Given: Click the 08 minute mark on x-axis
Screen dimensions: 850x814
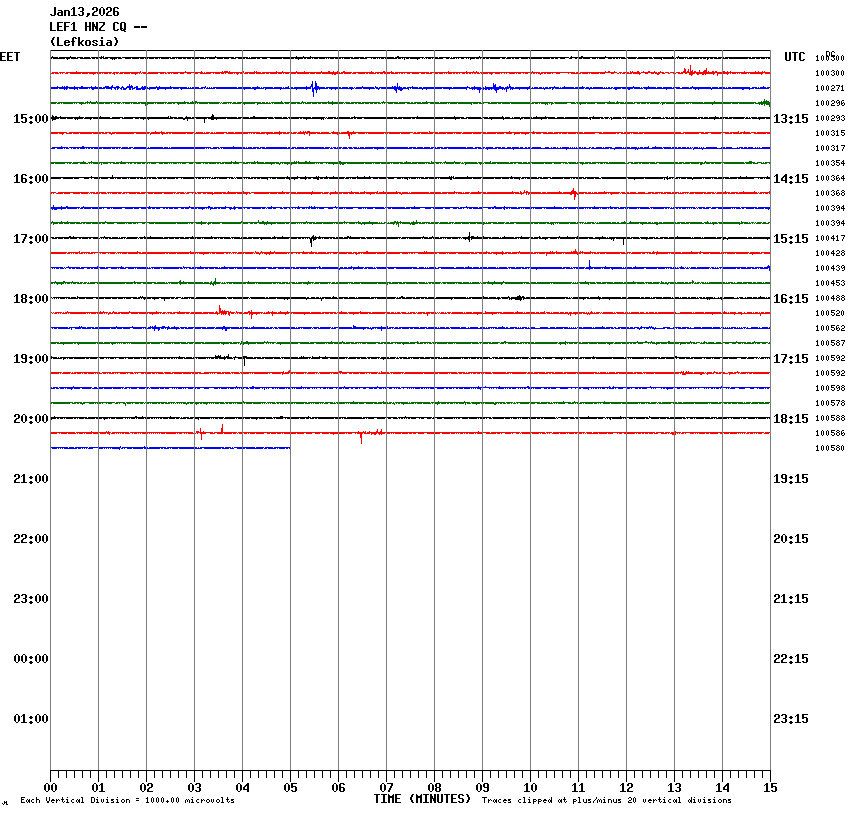Looking at the screenshot, I should (x=434, y=788).
